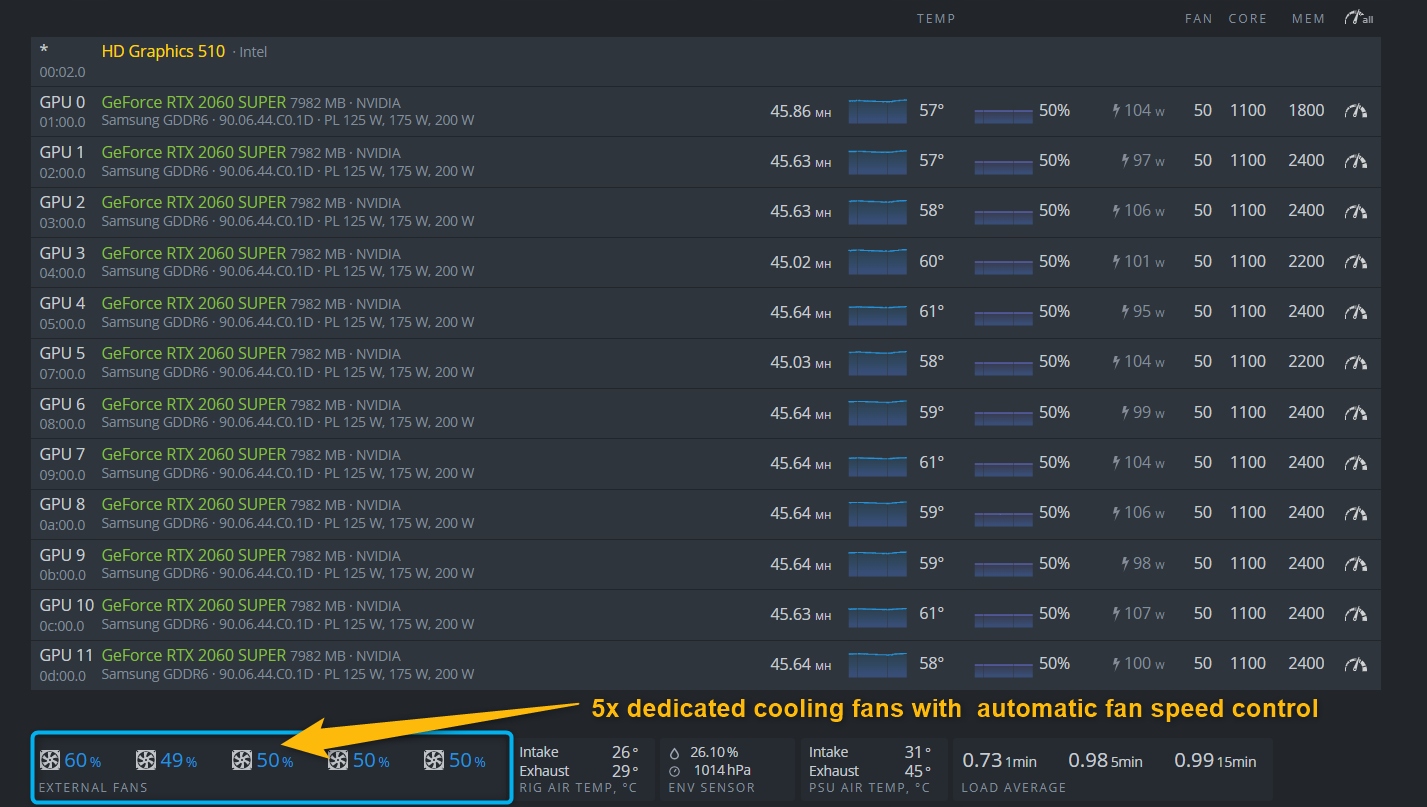Open the GPU 9 overclock speedometer icon

point(1356,564)
